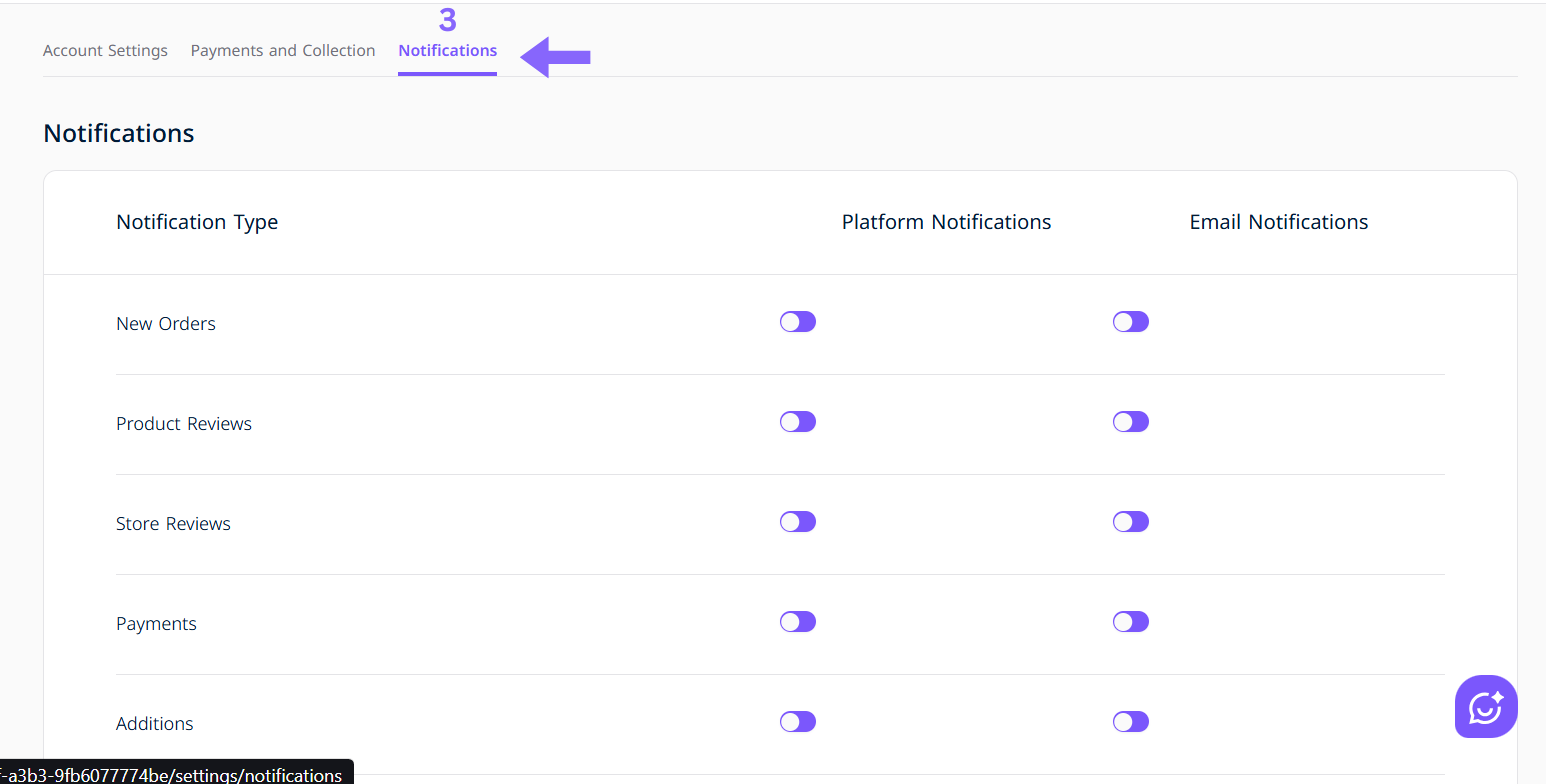This screenshot has width=1547, height=784.
Task: Toggle New Orders email notifications
Action: click(1131, 321)
